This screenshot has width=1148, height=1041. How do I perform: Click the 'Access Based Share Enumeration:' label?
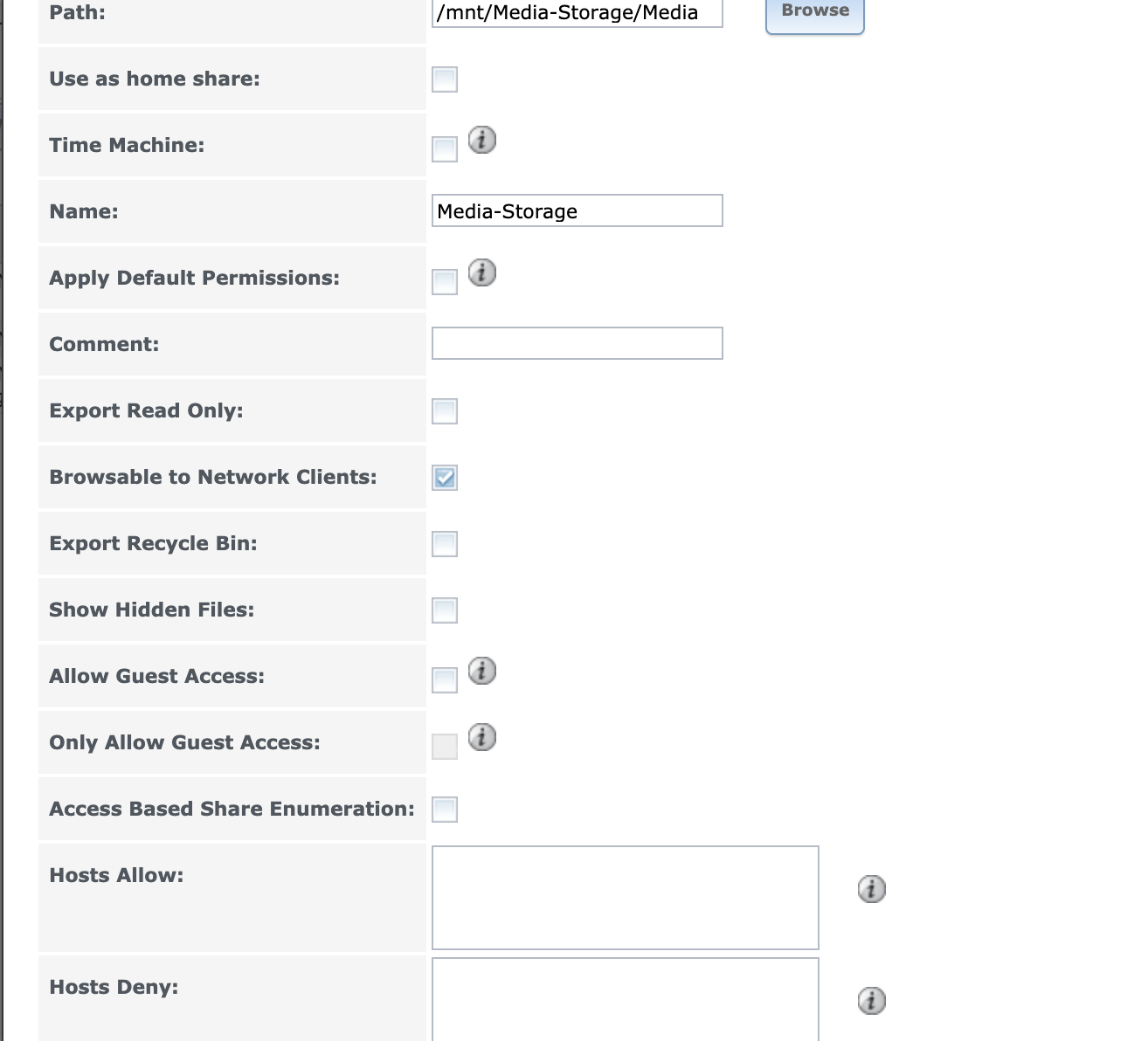[232, 809]
